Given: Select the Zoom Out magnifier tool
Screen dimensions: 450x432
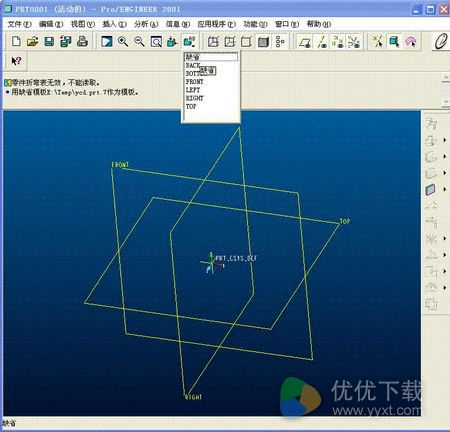Looking at the screenshot, I should coord(139,41).
